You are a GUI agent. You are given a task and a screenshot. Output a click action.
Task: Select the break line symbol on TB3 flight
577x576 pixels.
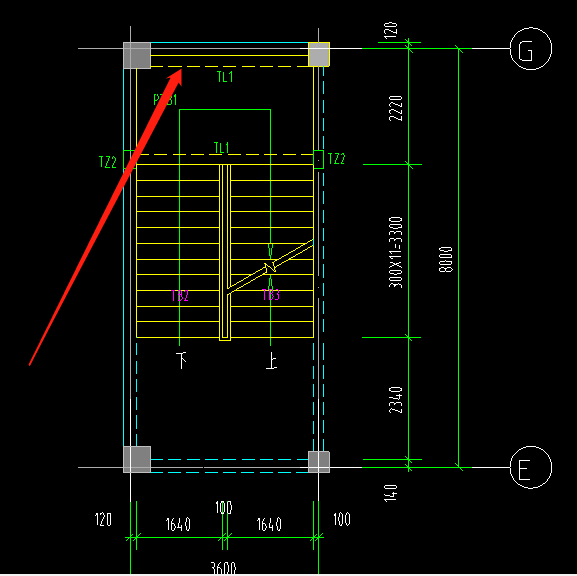270,266
